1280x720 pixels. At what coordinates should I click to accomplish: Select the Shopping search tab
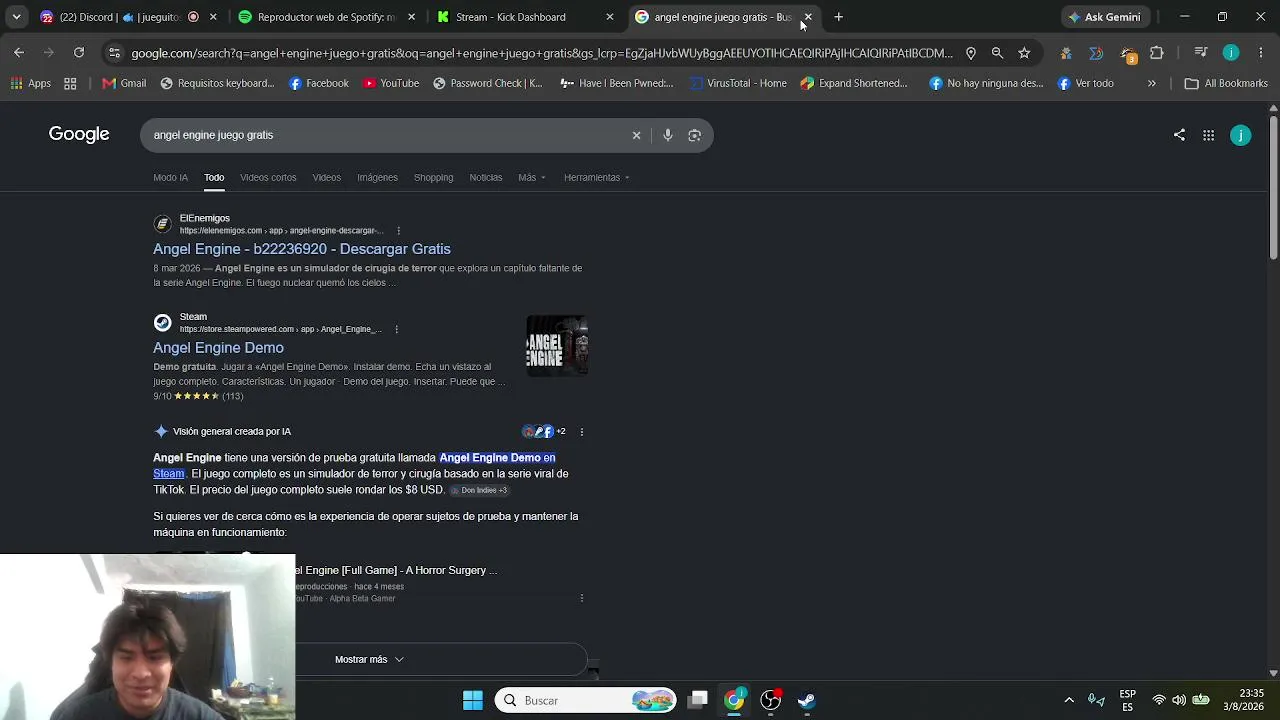click(x=433, y=178)
